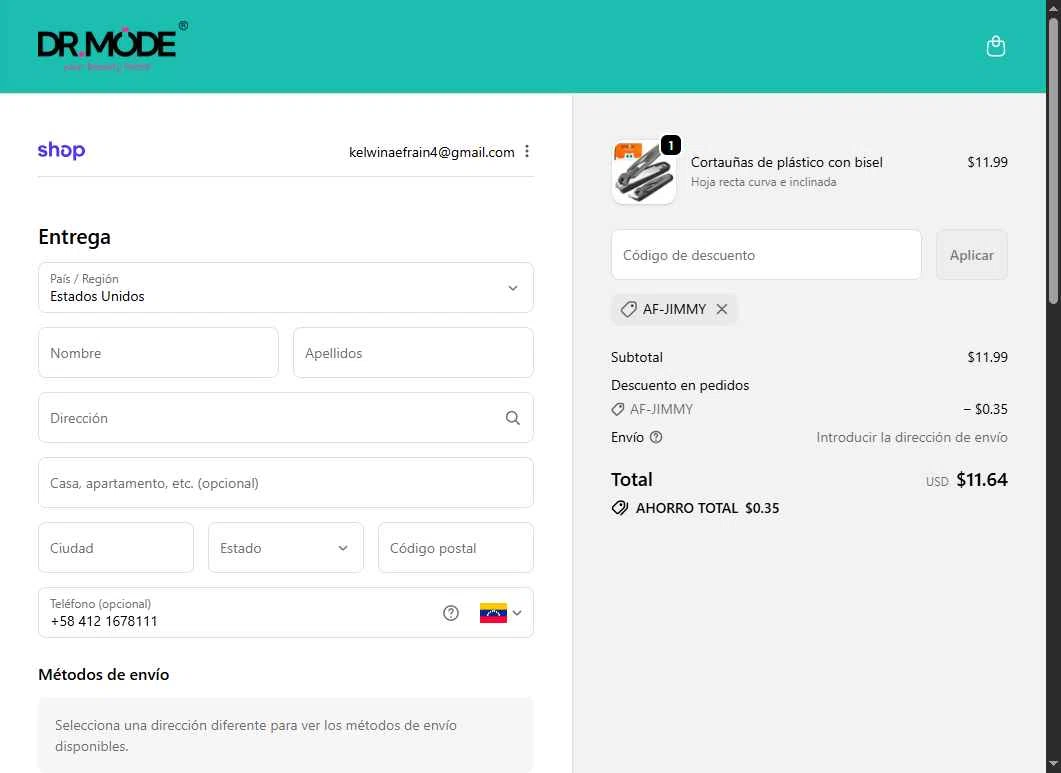The height and width of the screenshot is (773, 1061).
Task: Focus the Dirección address field
Action: (286, 418)
